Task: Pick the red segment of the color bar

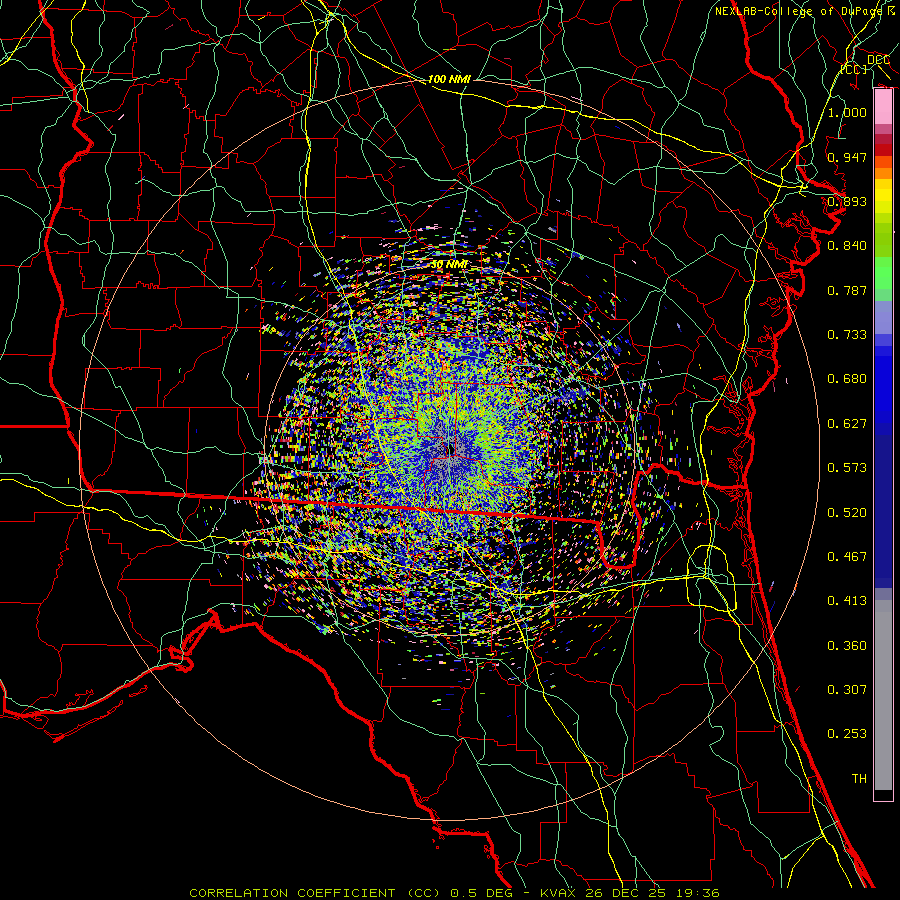Action: 883,150
